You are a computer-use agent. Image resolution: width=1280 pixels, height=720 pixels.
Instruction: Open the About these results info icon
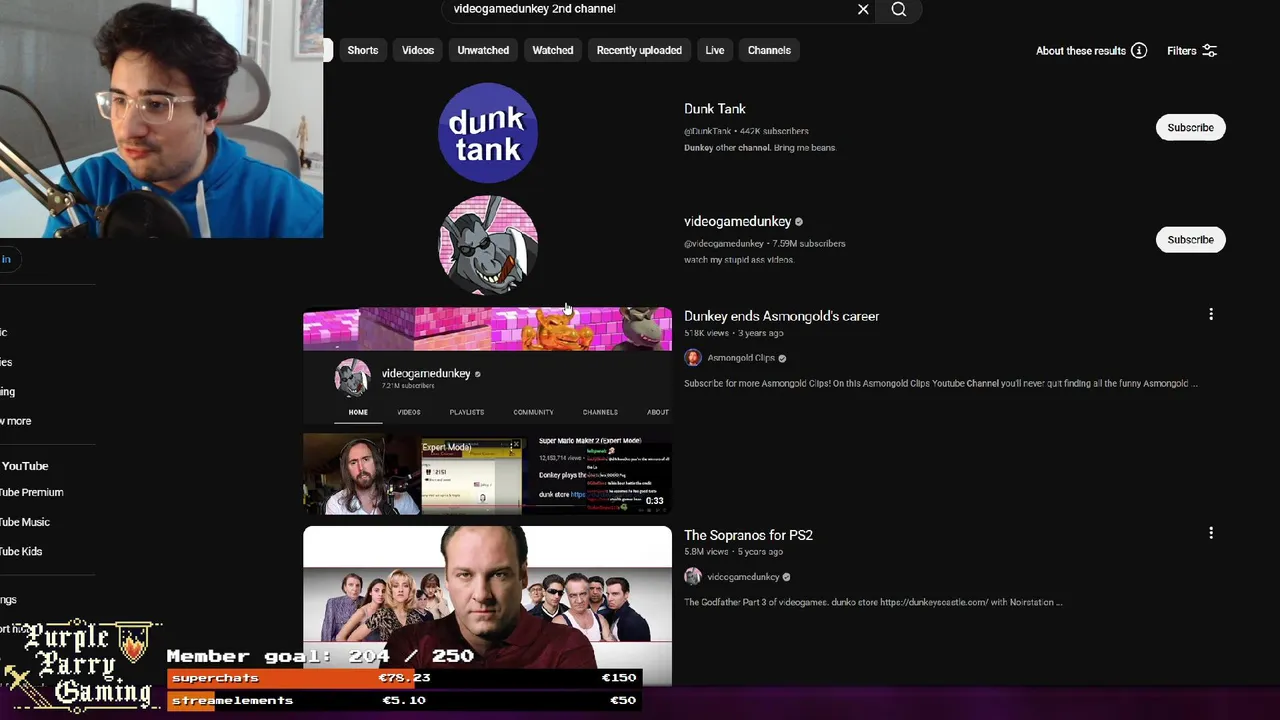[1139, 51]
